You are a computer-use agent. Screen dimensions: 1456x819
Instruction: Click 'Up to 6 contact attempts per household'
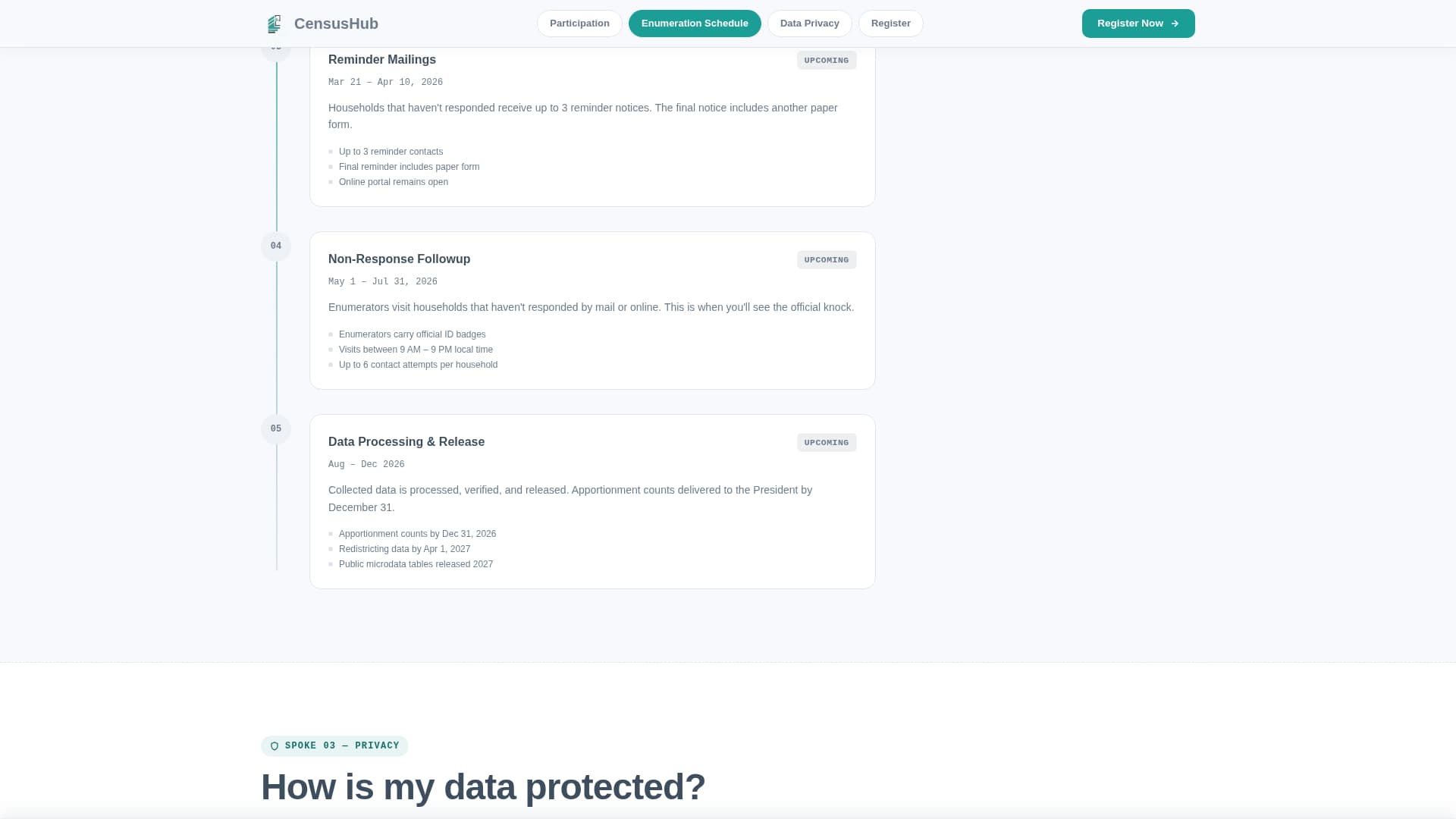pyautogui.click(x=418, y=365)
